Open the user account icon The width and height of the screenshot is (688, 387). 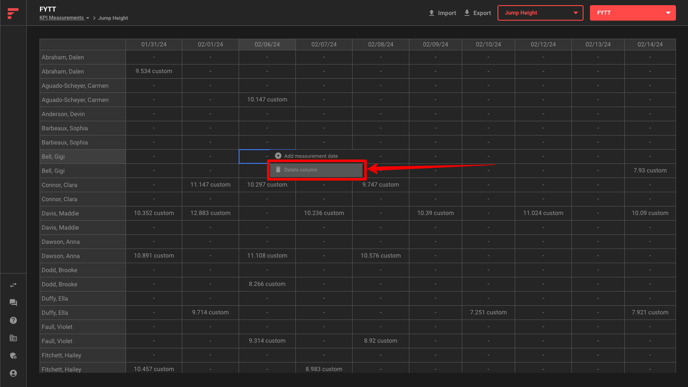(x=13, y=373)
